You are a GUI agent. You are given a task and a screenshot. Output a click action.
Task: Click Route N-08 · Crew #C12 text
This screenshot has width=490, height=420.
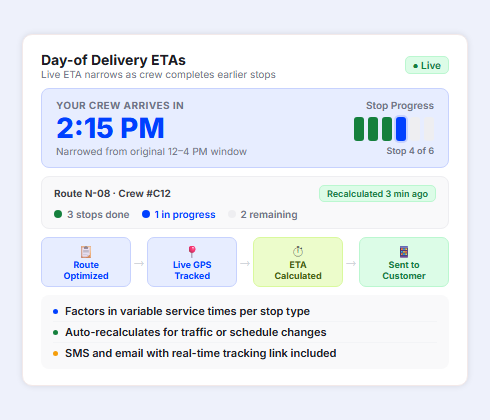pos(112,194)
